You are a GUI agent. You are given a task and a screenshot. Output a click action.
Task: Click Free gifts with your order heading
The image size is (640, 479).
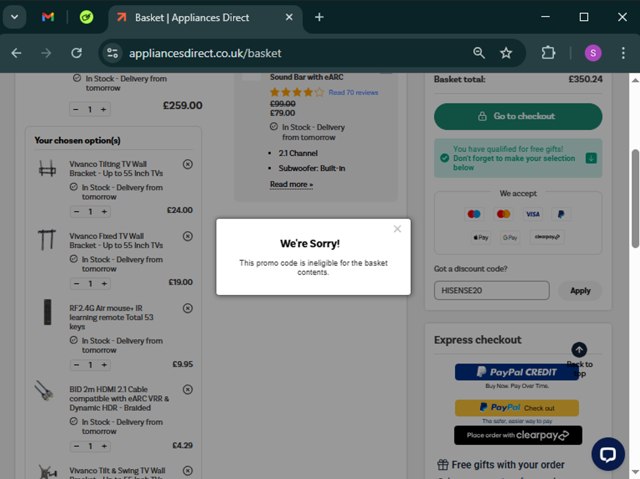(x=508, y=465)
